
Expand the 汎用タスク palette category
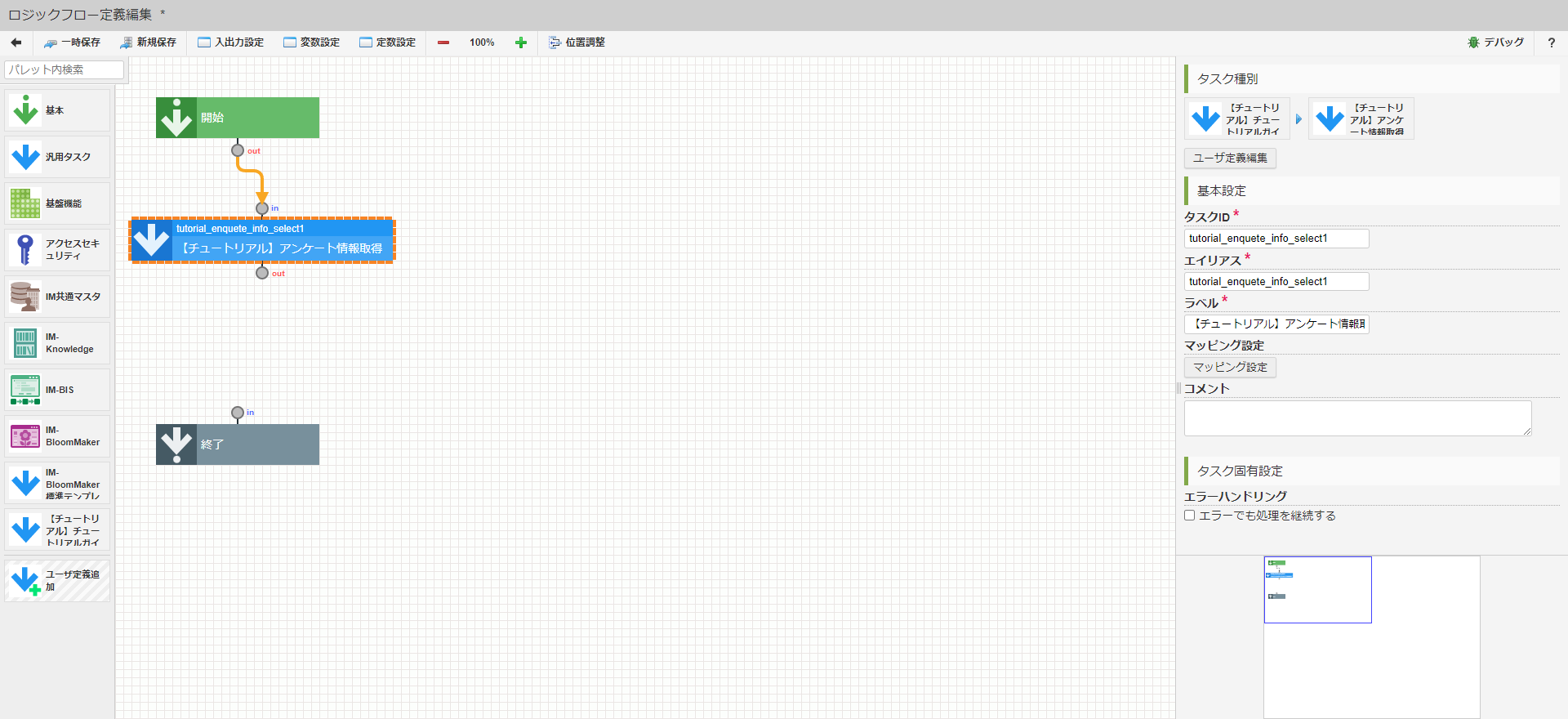click(57, 157)
